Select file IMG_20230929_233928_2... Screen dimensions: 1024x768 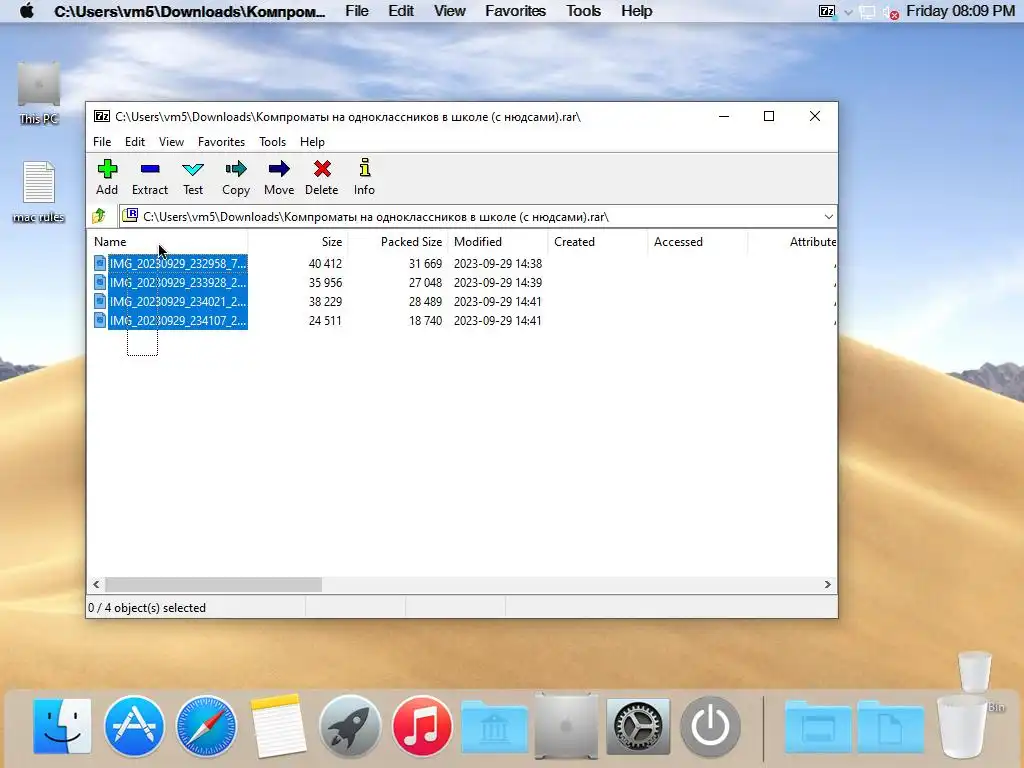coord(178,282)
